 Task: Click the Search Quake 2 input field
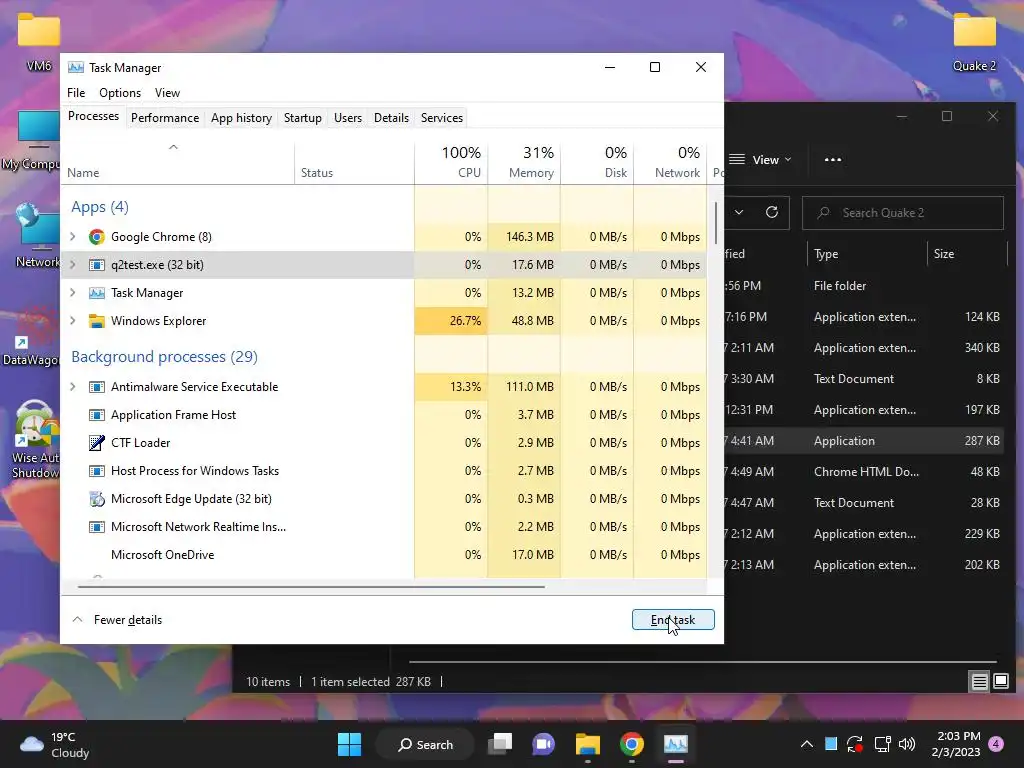point(903,213)
